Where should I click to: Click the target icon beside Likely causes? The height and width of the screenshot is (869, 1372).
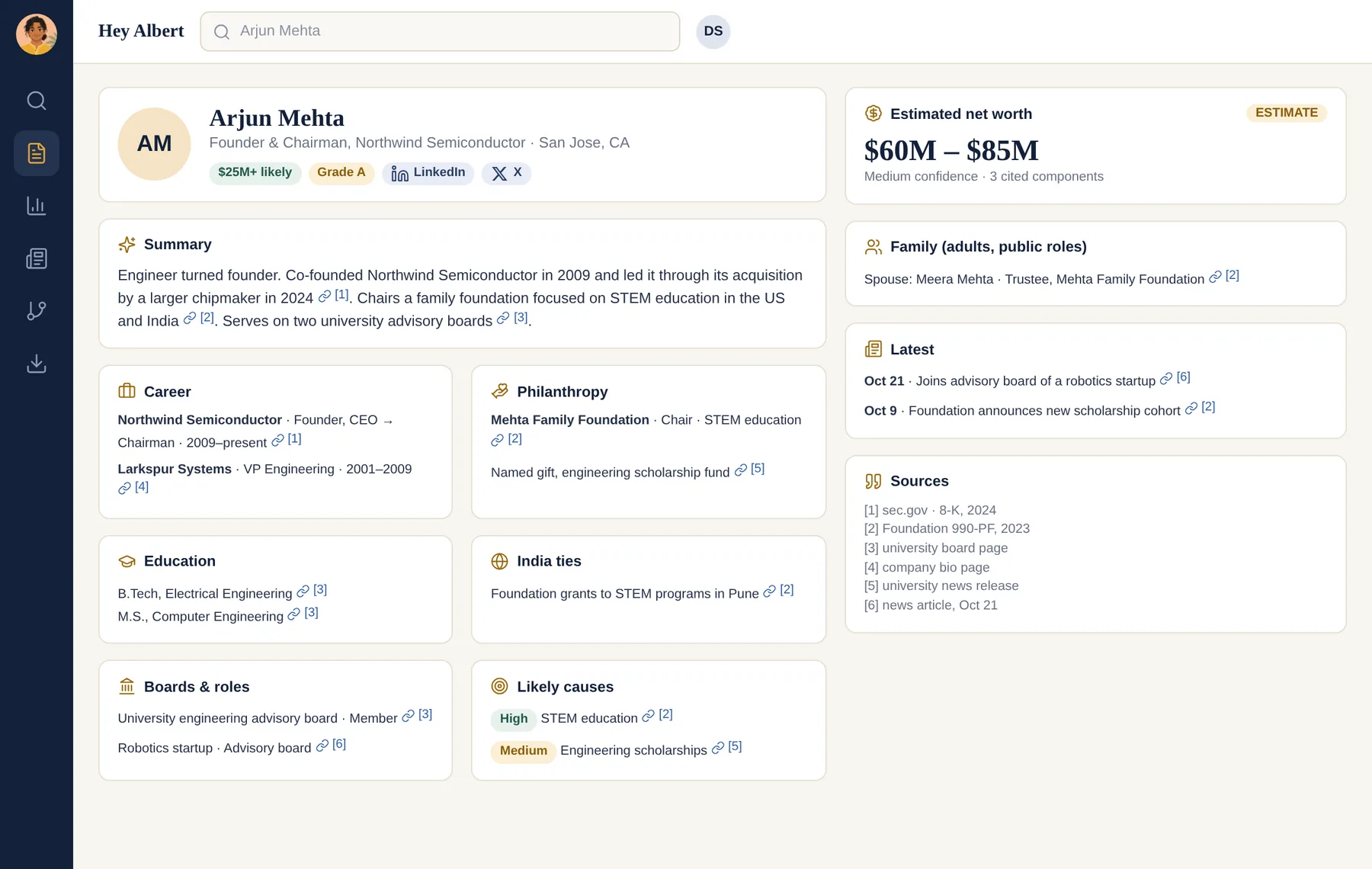(x=500, y=687)
